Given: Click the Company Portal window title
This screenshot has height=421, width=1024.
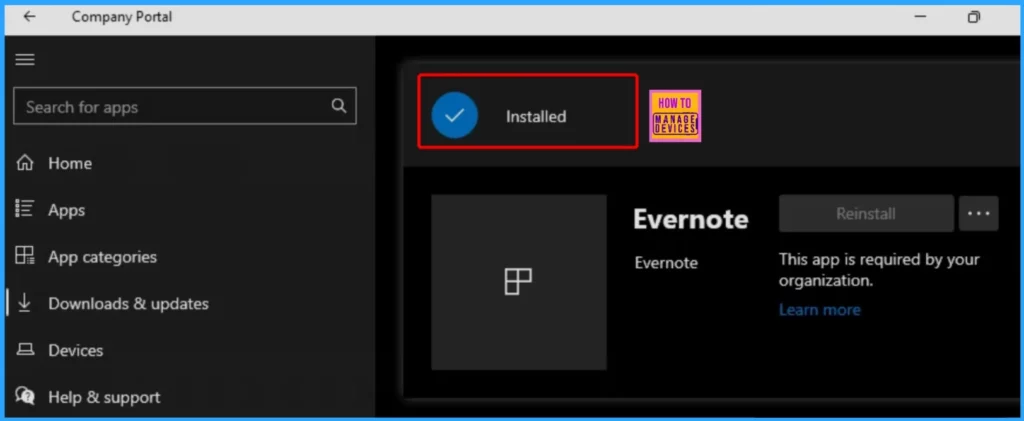Looking at the screenshot, I should [x=122, y=17].
